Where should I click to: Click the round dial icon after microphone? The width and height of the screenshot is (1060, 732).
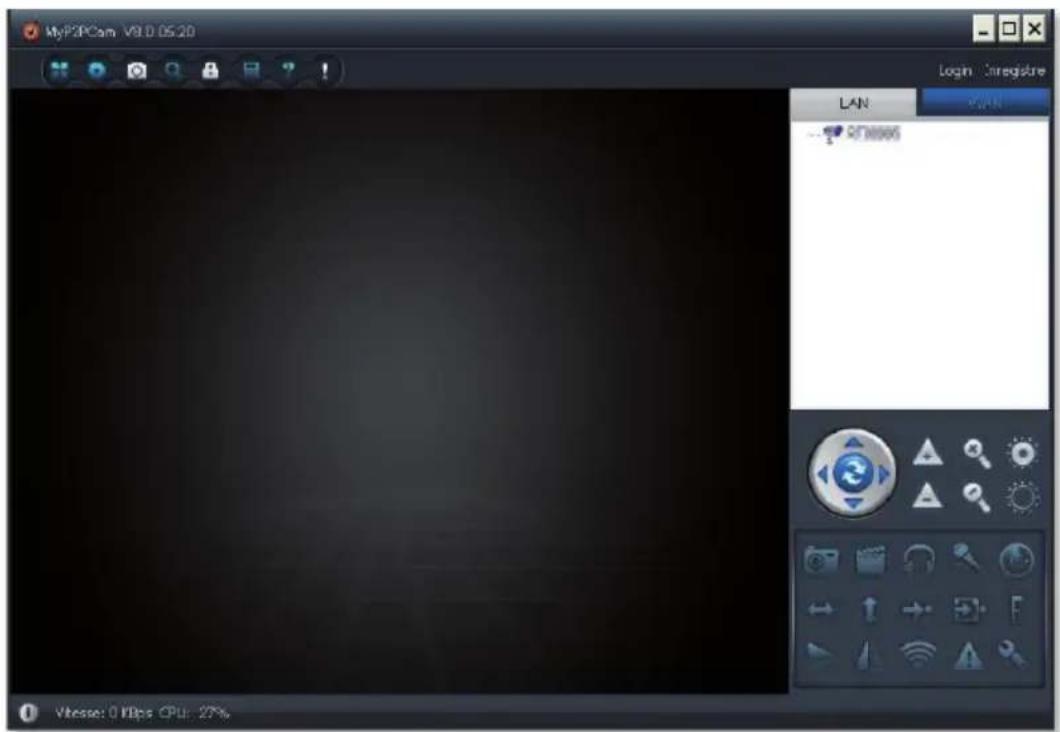[x=1016, y=560]
